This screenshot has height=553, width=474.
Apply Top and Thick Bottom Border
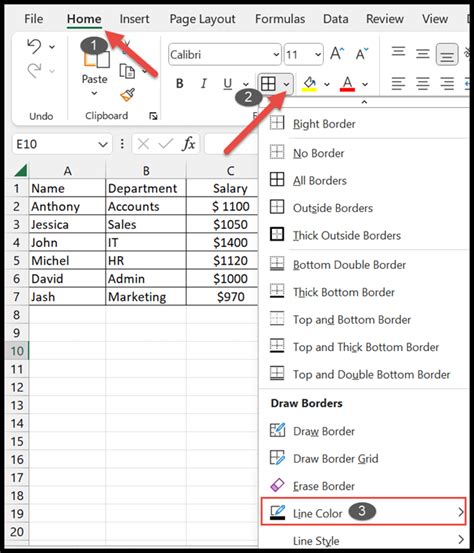[x=363, y=347]
